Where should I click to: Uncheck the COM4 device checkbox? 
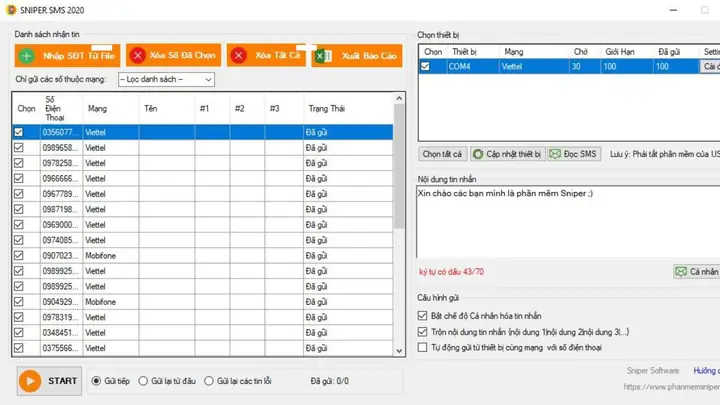[425, 67]
